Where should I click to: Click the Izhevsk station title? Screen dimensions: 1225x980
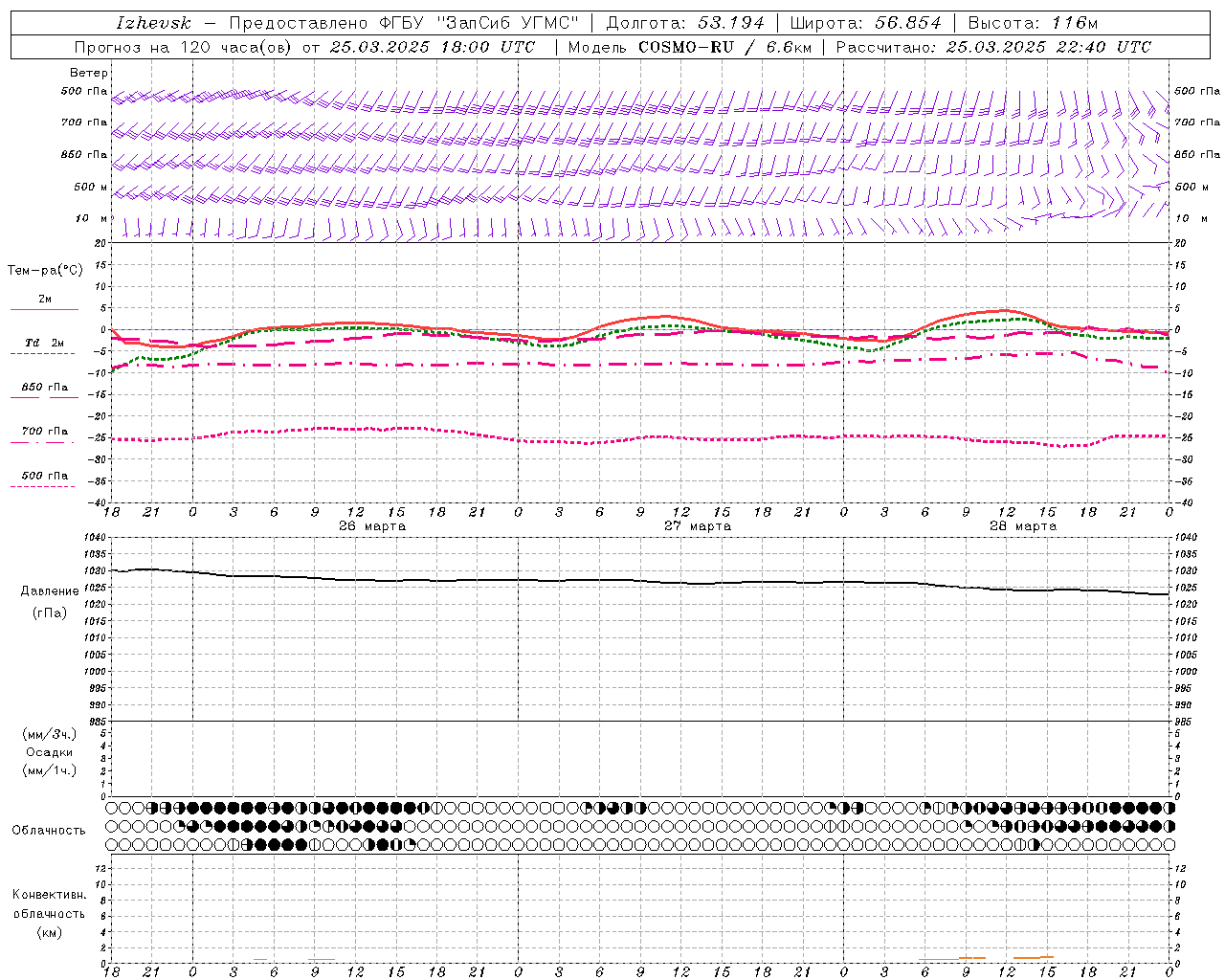(x=153, y=23)
